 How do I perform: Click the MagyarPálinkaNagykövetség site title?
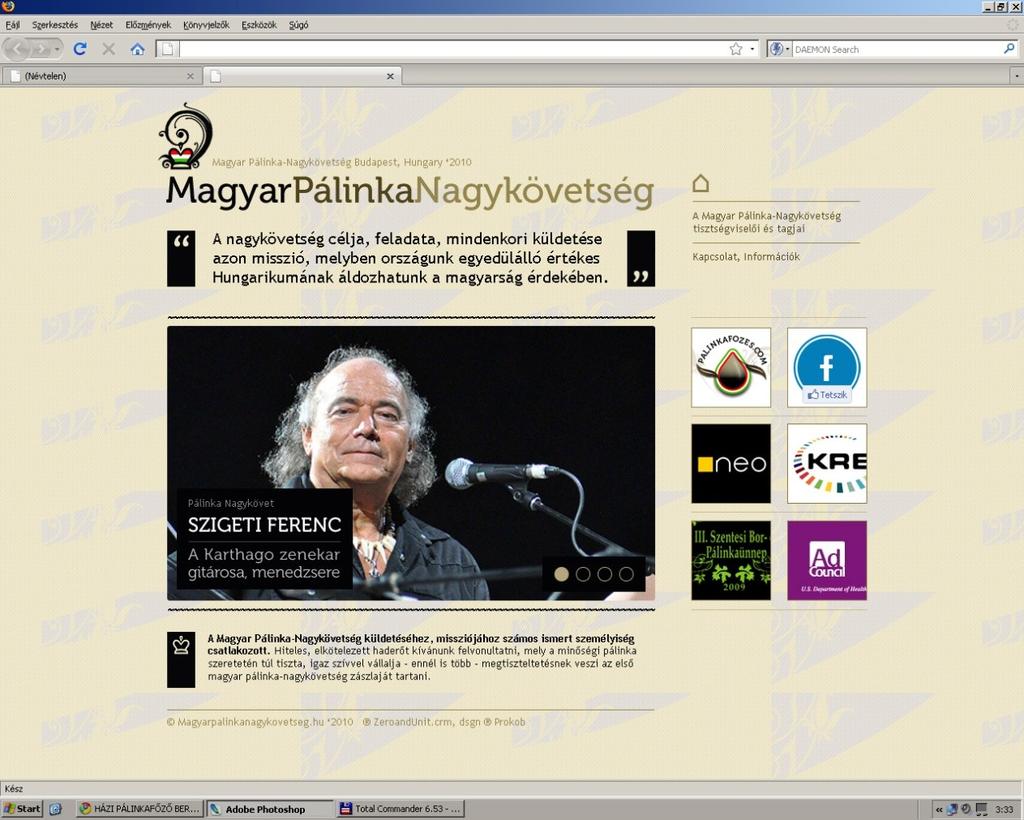click(409, 191)
